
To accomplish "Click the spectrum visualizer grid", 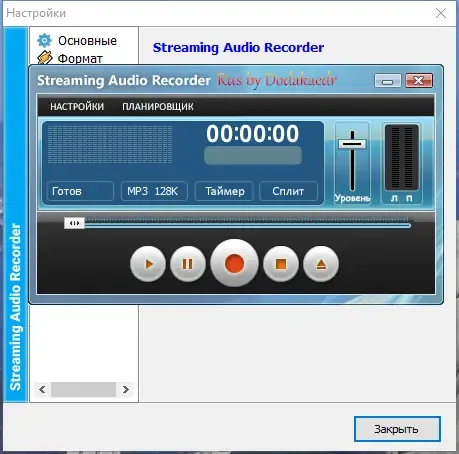I will click(x=110, y=144).
